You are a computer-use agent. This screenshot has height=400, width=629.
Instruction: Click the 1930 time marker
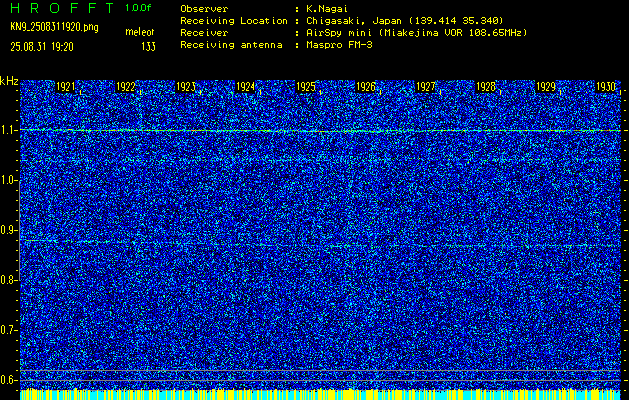[x=606, y=87]
